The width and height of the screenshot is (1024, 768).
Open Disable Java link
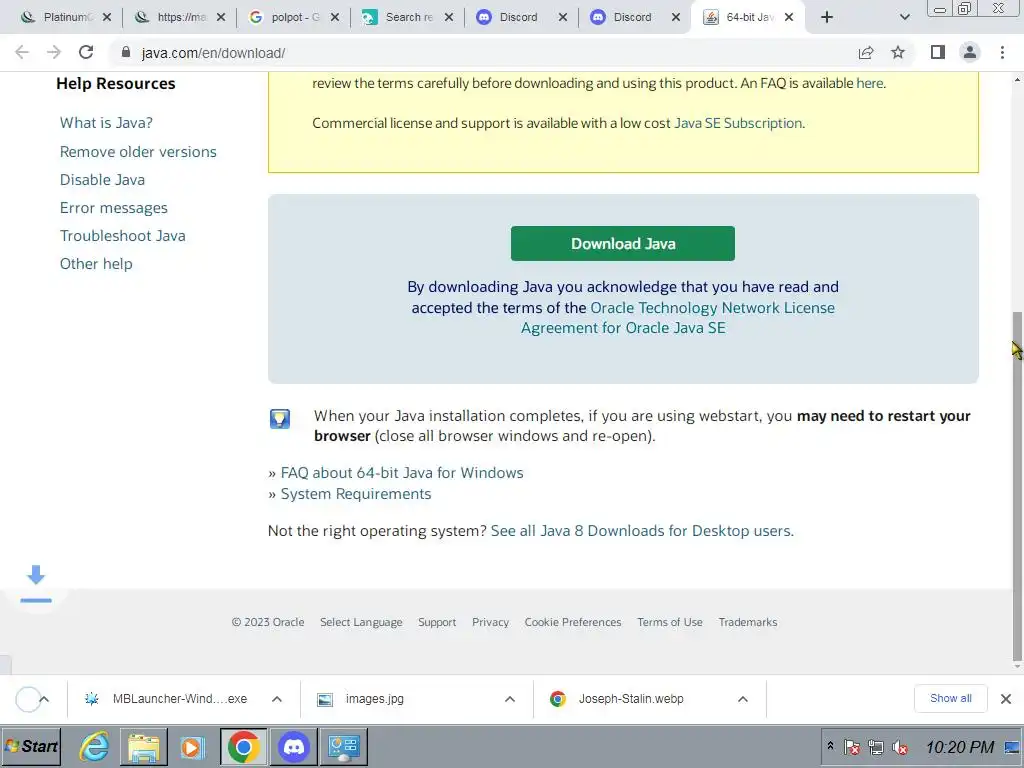pos(102,180)
